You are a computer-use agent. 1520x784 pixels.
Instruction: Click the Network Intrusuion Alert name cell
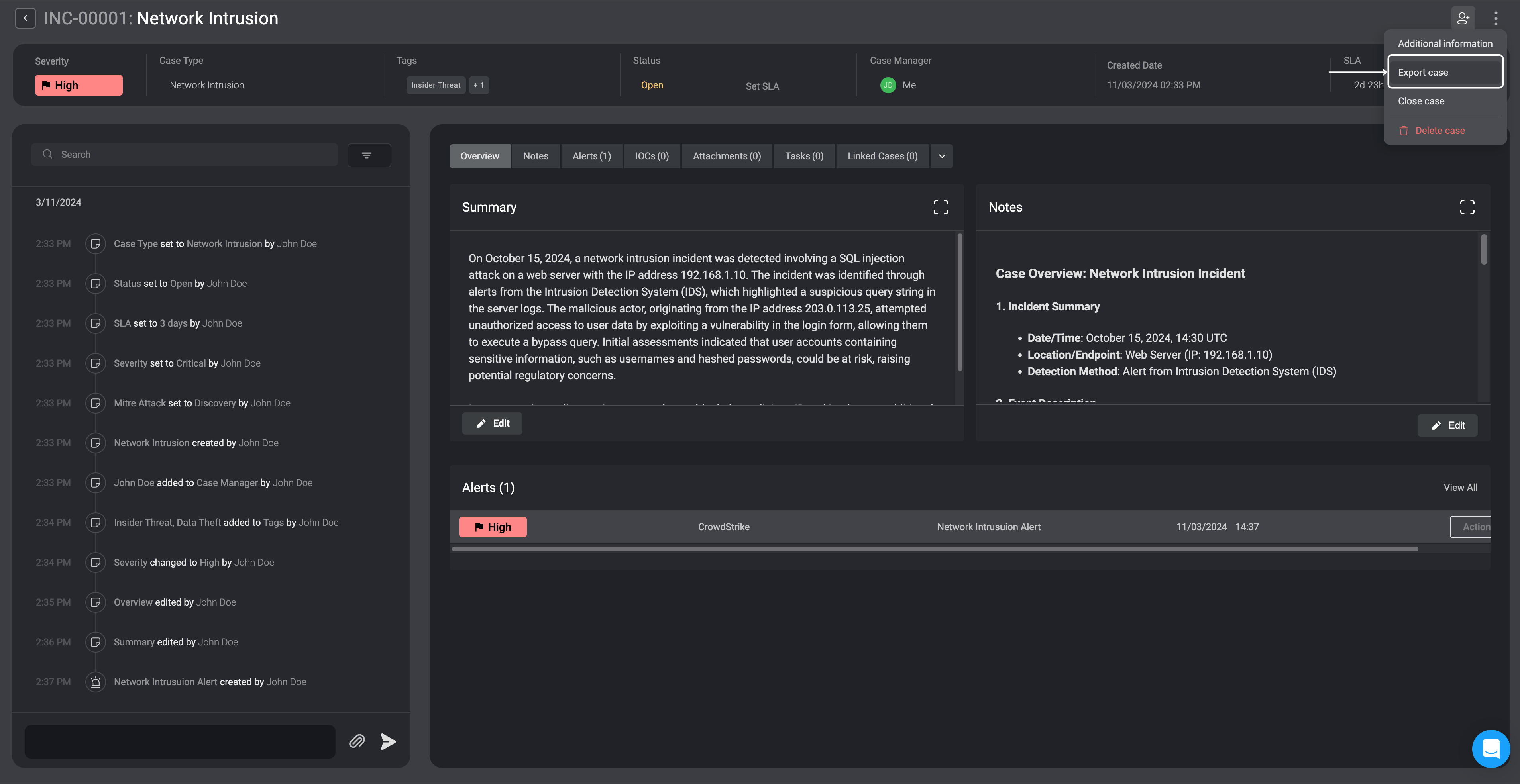[x=988, y=527]
